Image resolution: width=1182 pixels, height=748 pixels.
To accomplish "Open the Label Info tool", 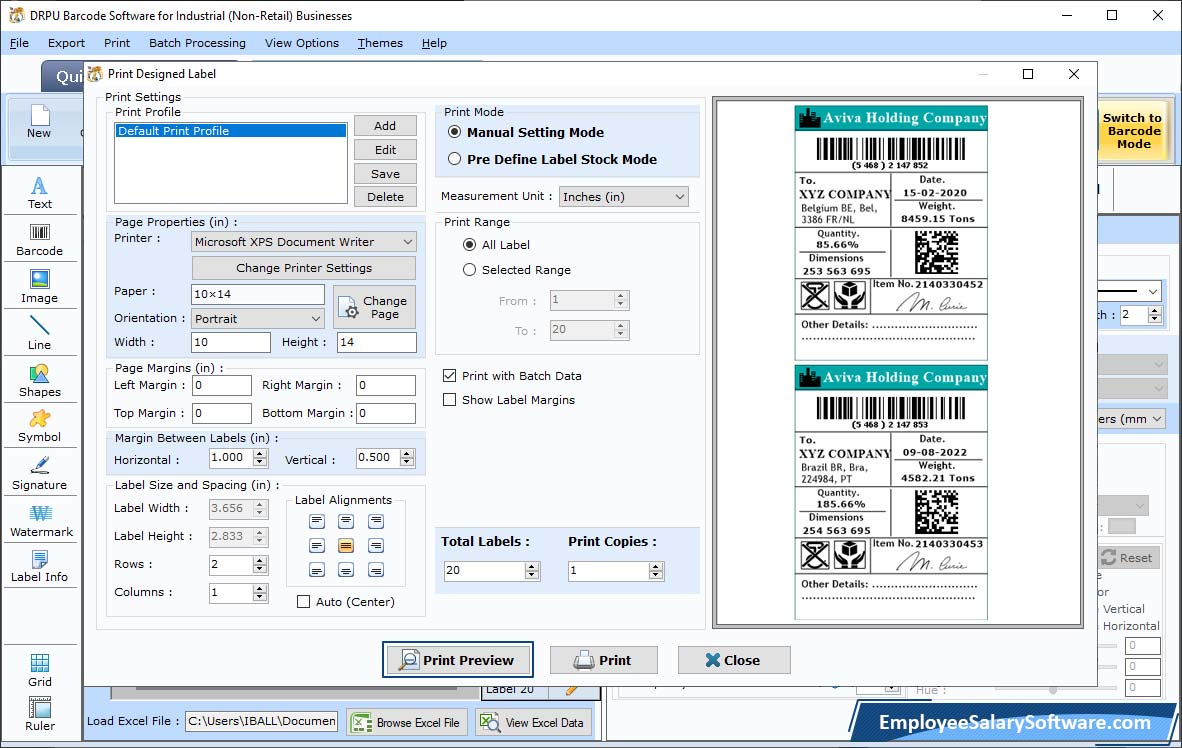I will 40,566.
